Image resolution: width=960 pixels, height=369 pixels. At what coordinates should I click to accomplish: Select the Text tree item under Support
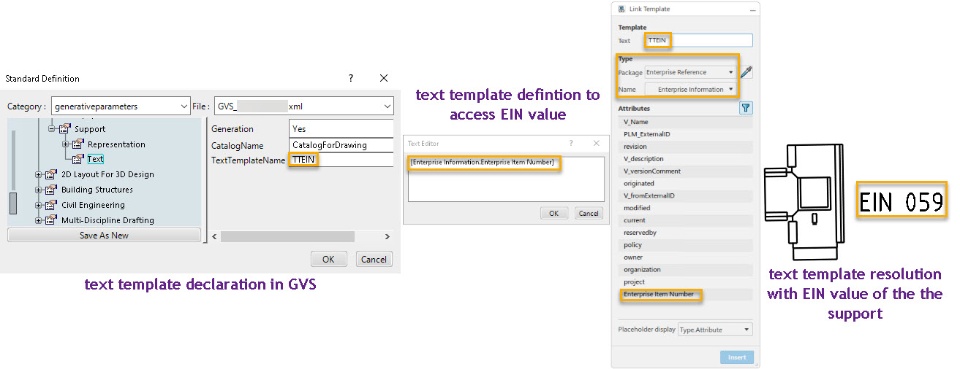(96, 159)
